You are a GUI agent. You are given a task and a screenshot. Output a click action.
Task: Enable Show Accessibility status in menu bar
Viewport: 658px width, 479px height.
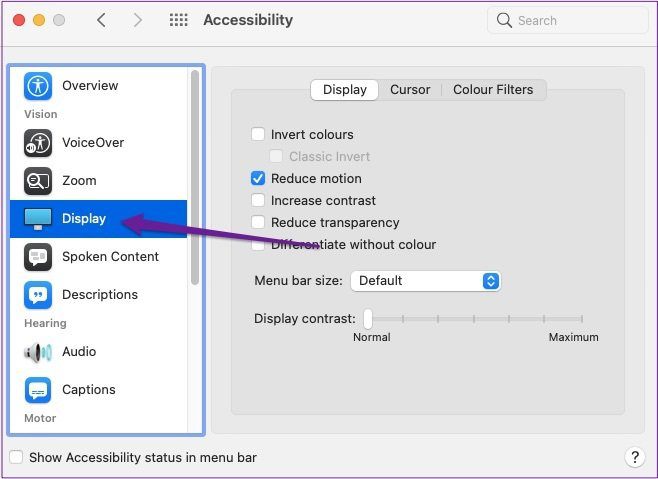(16, 457)
